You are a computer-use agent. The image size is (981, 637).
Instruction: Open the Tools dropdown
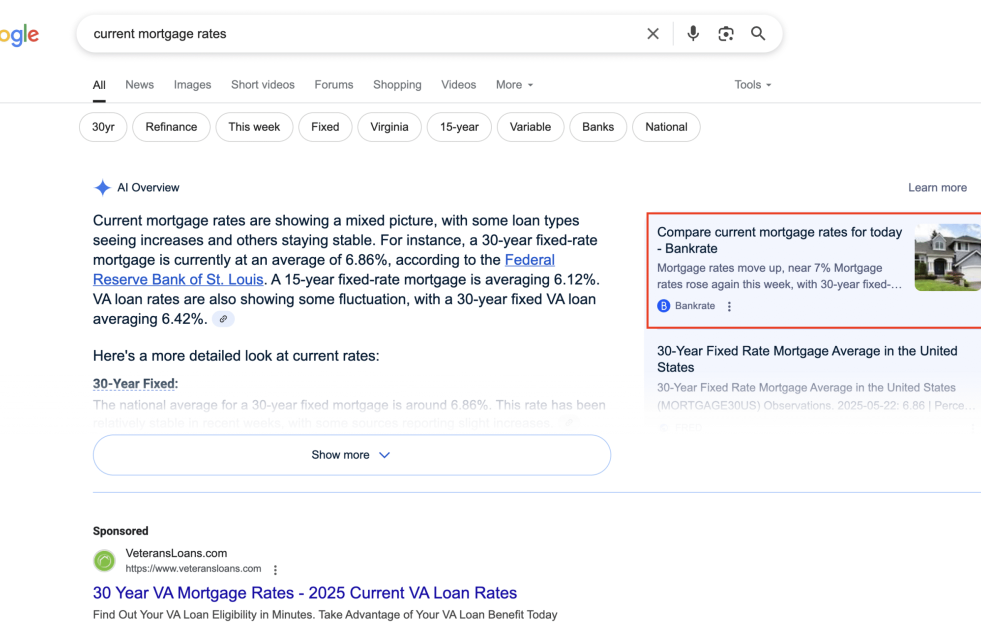coord(752,85)
